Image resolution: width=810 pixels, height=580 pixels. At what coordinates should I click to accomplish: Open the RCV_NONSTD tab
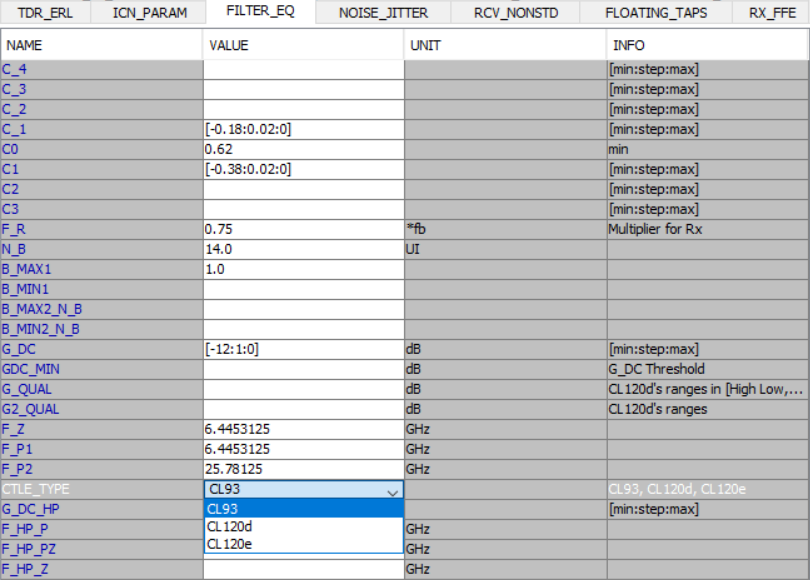pyautogui.click(x=516, y=12)
